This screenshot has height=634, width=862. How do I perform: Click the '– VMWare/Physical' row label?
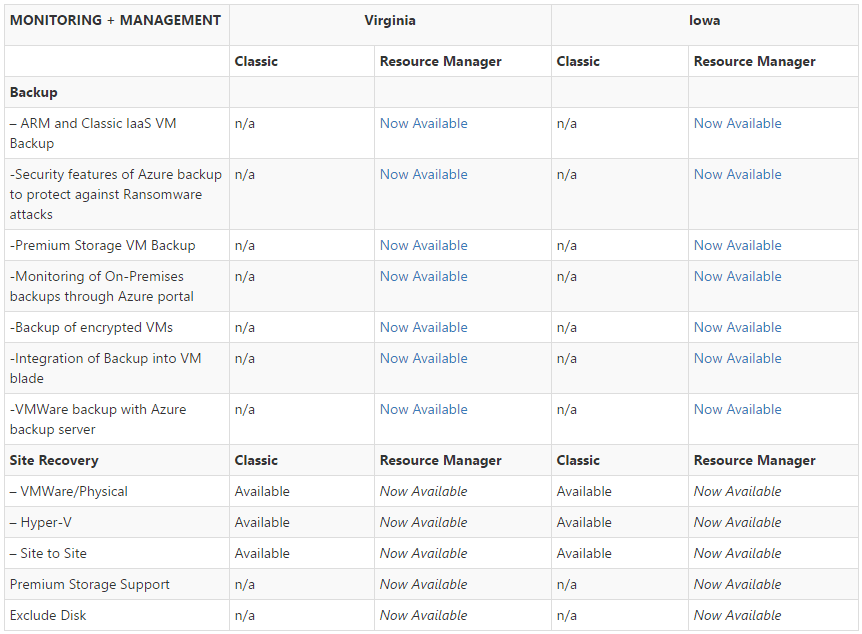pyautogui.click(x=69, y=491)
